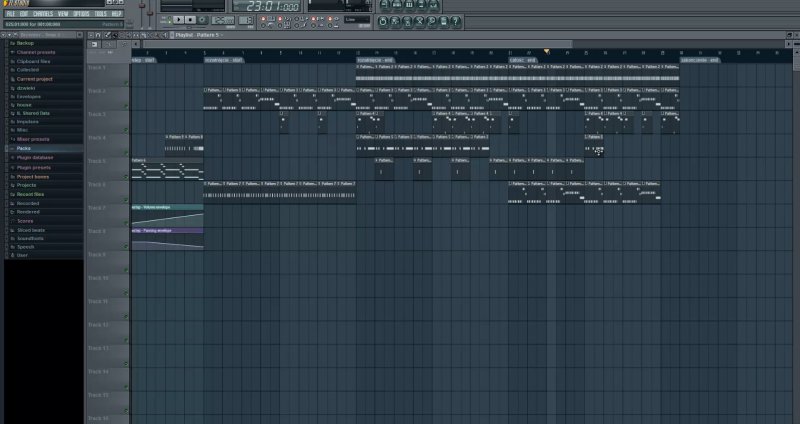Open the HELP menu
Image resolution: width=800 pixels, height=424 pixels.
pyautogui.click(x=116, y=14)
